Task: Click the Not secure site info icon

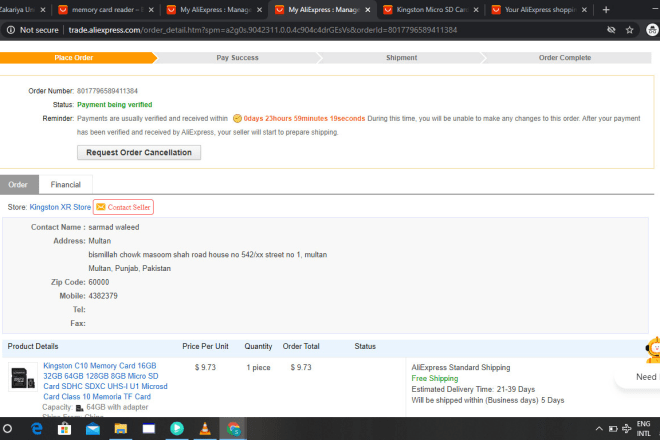Action: [11, 30]
